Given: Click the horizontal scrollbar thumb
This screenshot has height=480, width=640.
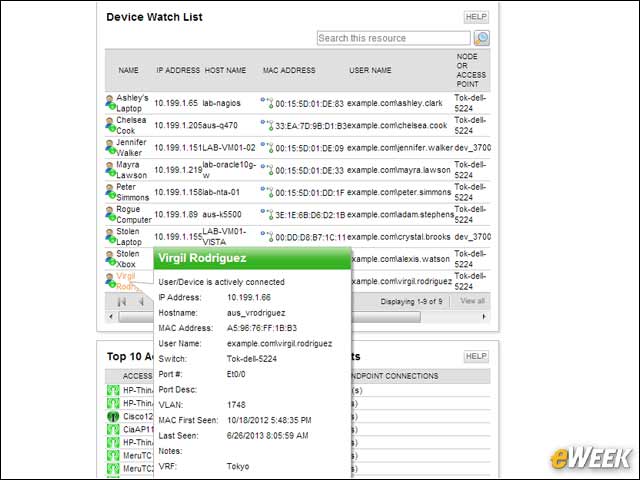Looking at the screenshot, I should pyautogui.click(x=269, y=317).
